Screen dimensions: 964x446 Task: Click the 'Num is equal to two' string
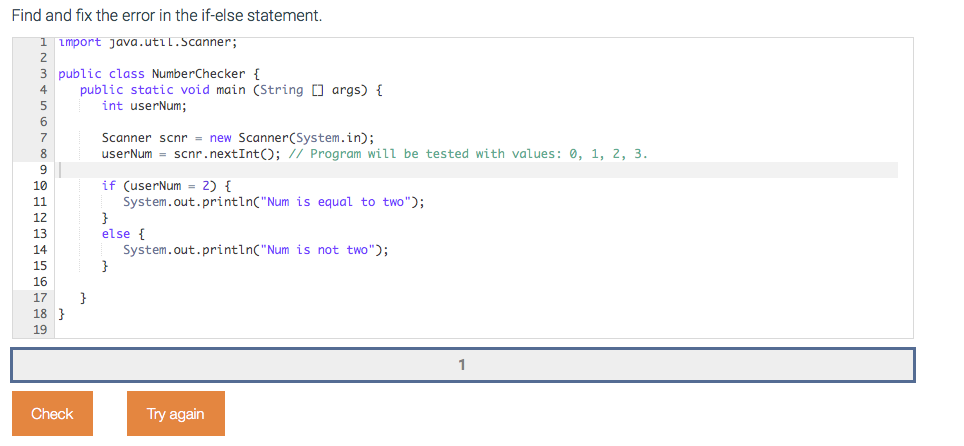point(336,202)
